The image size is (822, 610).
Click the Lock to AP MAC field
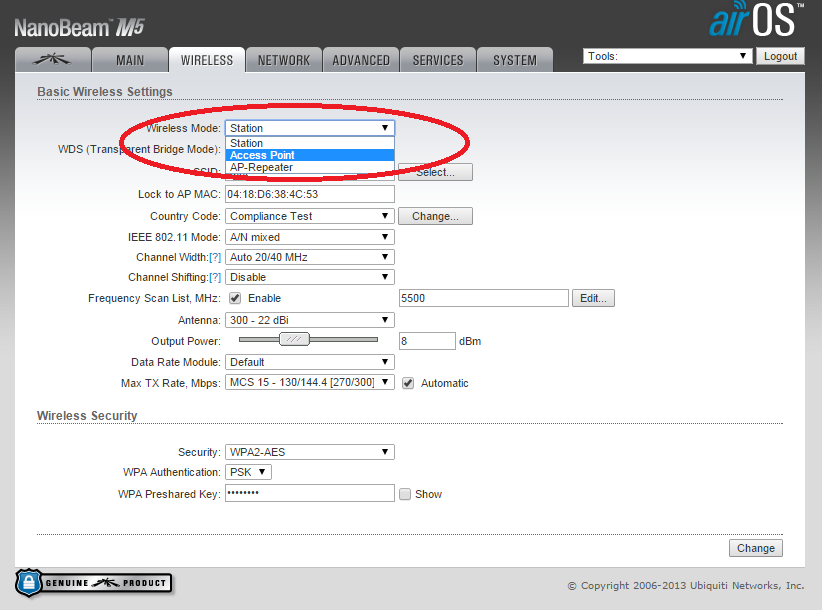[309, 194]
